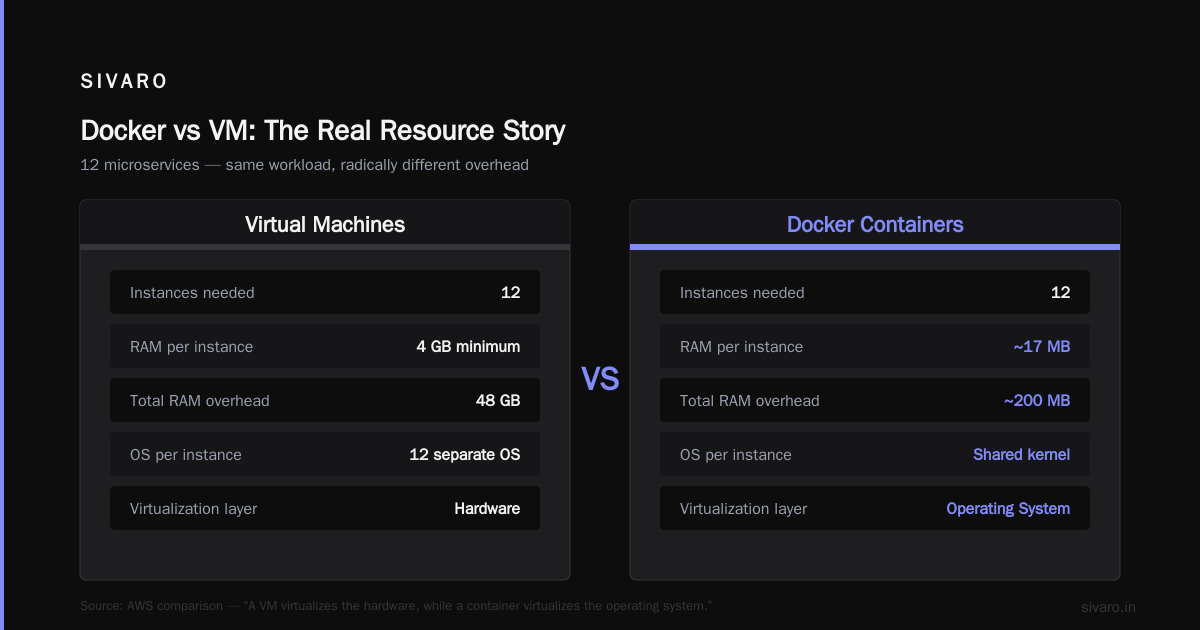Screen dimensions: 1200x630
Task: Select "Instances needed" label in Virtual Machines card
Action: pyautogui.click(x=192, y=293)
